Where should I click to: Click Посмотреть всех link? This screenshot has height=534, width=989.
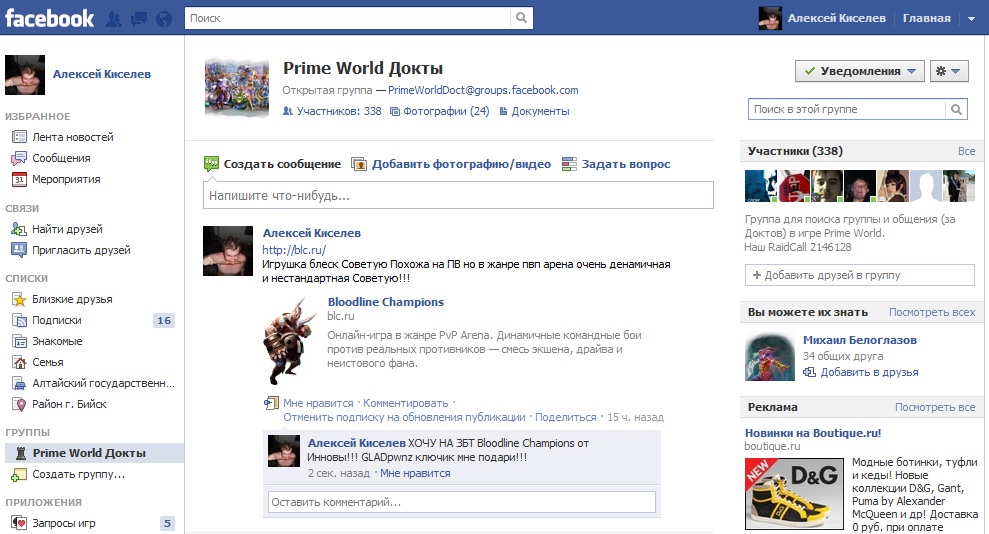(x=932, y=312)
